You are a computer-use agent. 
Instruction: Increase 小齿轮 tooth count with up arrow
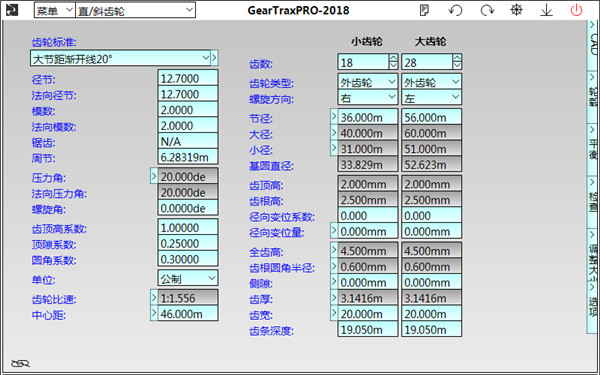[393, 58]
